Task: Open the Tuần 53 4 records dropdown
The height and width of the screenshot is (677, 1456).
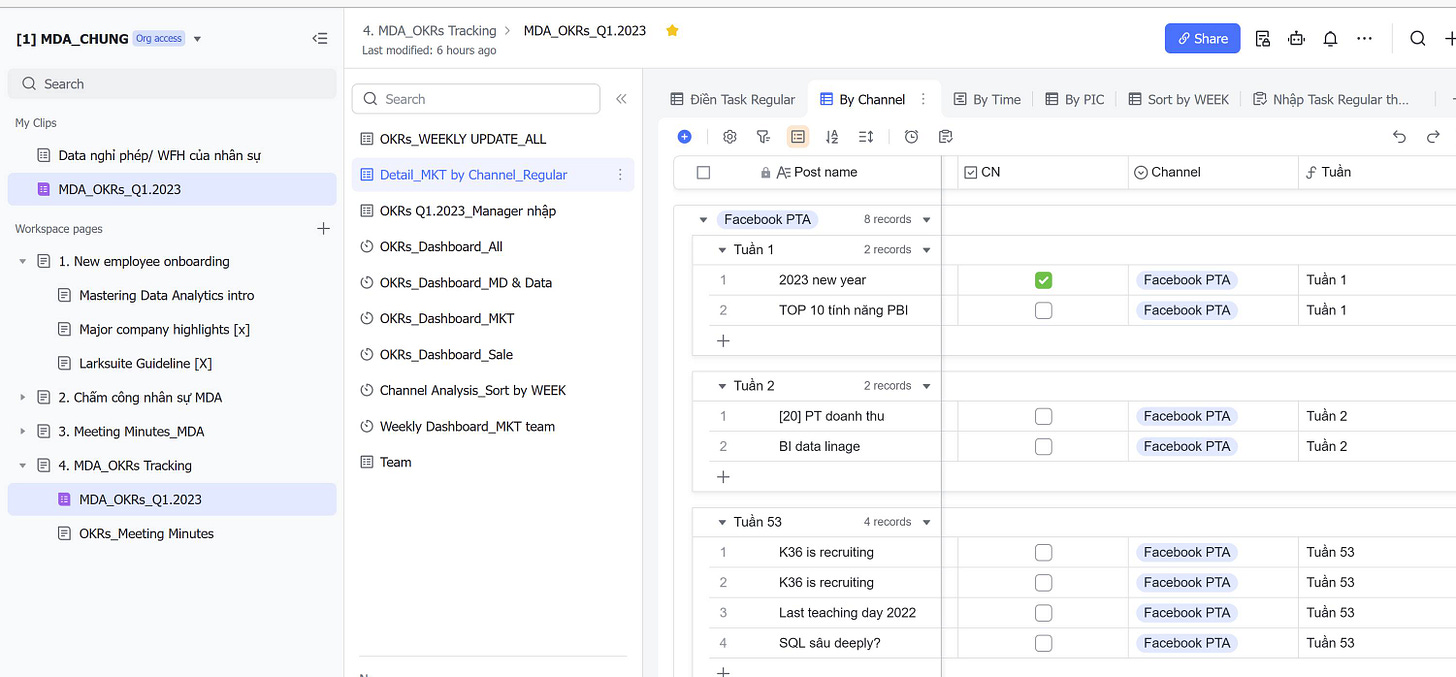Action: click(927, 521)
